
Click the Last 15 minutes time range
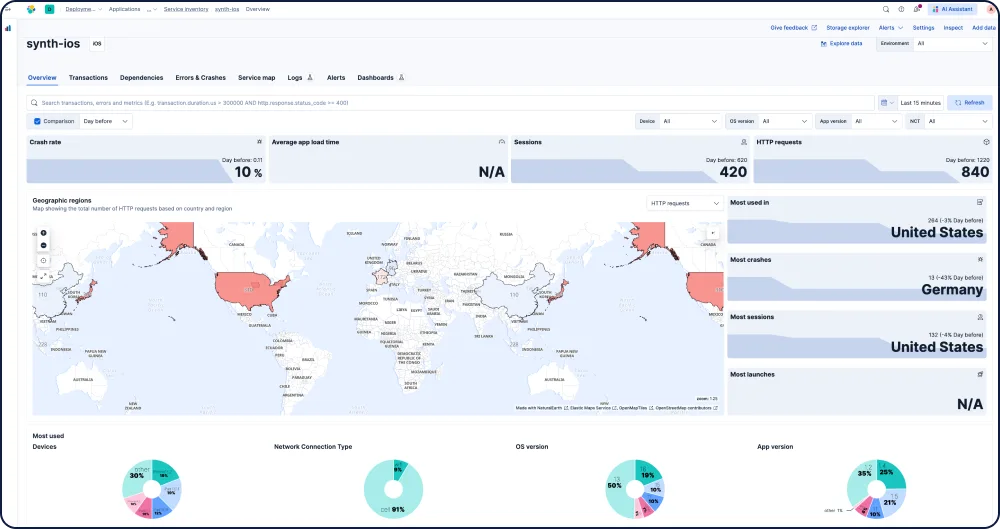coord(920,103)
